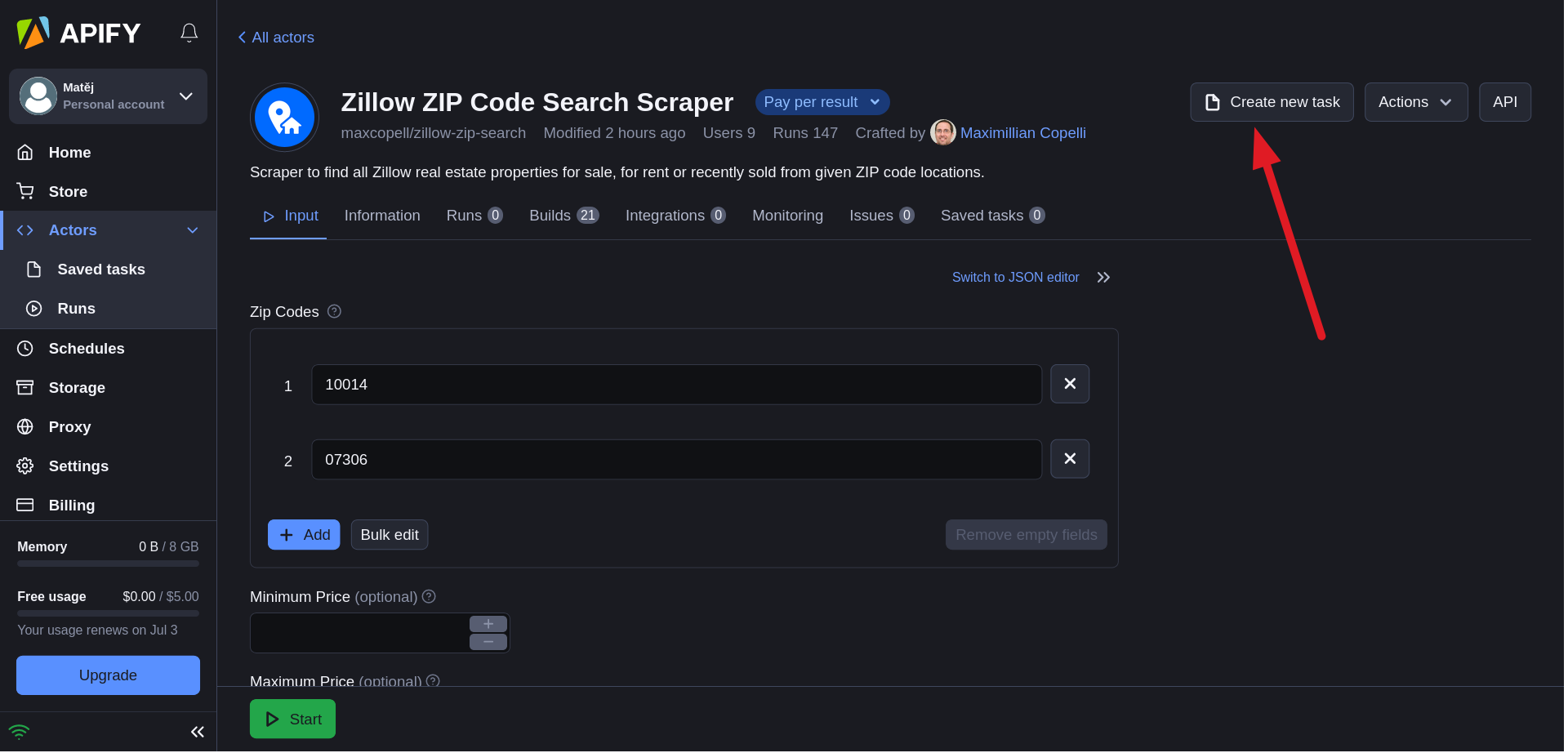Click the Storage archive box icon
Viewport: 1568px width, 753px height.
tap(25, 388)
